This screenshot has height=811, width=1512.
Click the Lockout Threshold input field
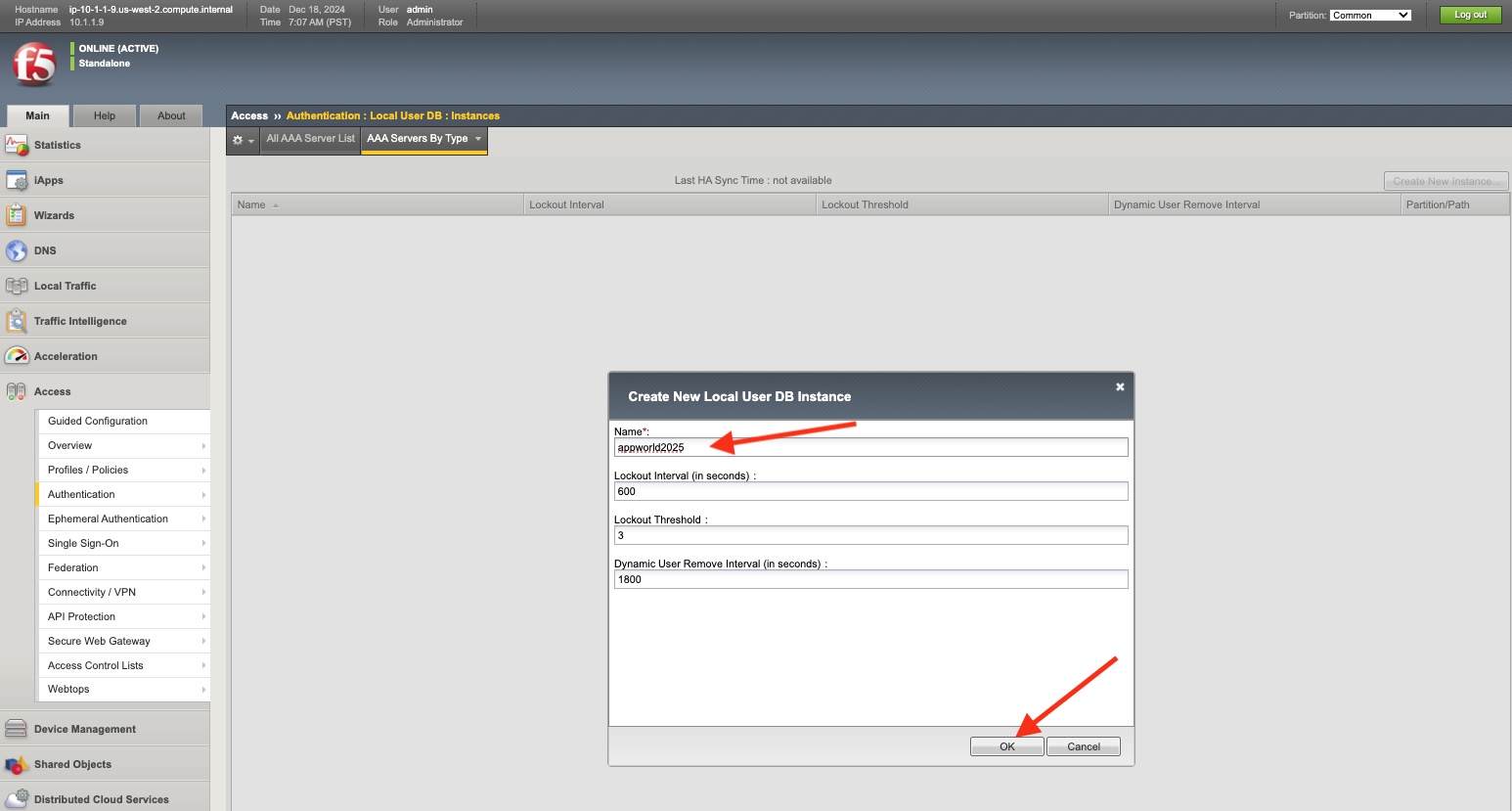coord(870,535)
